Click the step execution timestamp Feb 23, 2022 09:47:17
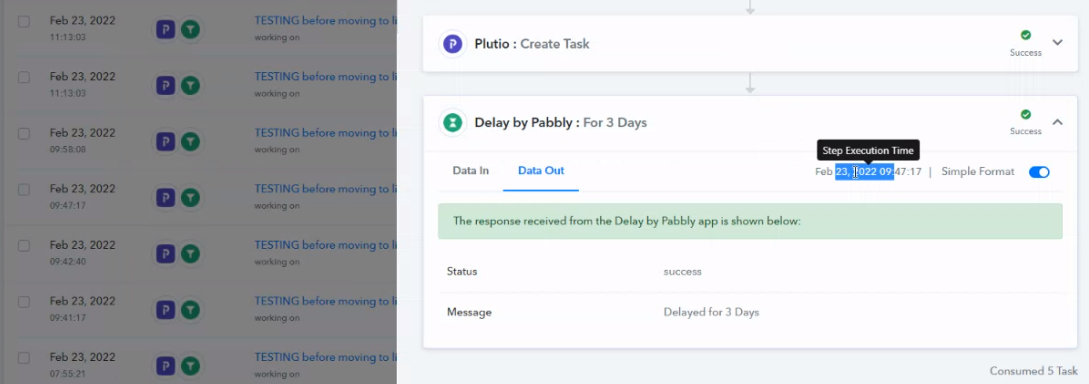The image size is (1089, 384). (x=868, y=172)
